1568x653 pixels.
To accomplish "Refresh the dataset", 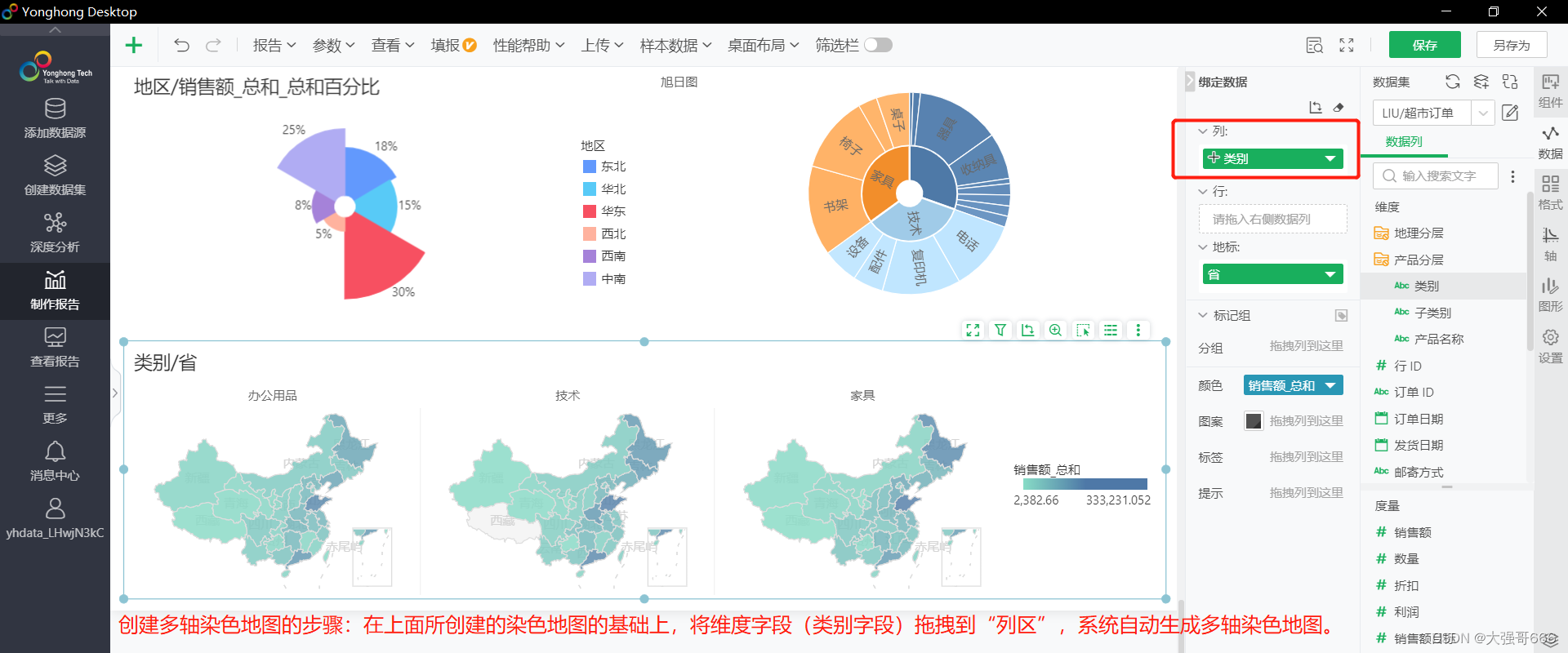I will 1452,82.
